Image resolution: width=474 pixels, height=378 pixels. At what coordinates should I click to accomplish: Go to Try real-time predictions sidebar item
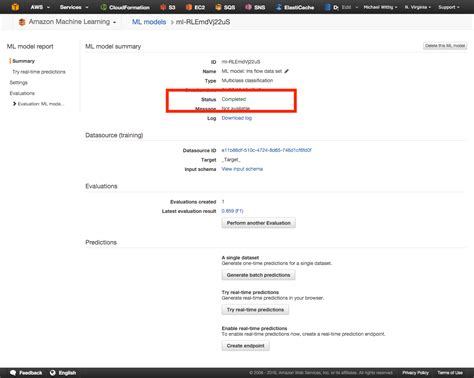click(39, 72)
